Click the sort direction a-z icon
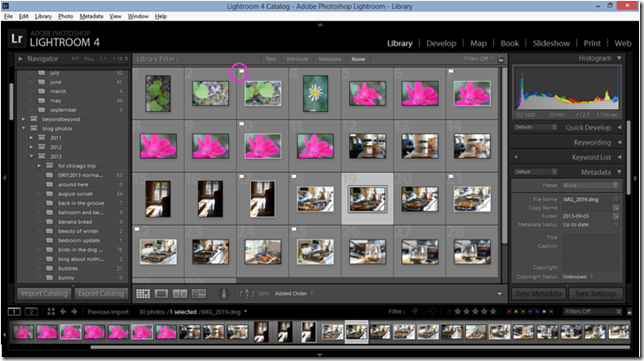This screenshot has width=644, height=361. point(246,294)
